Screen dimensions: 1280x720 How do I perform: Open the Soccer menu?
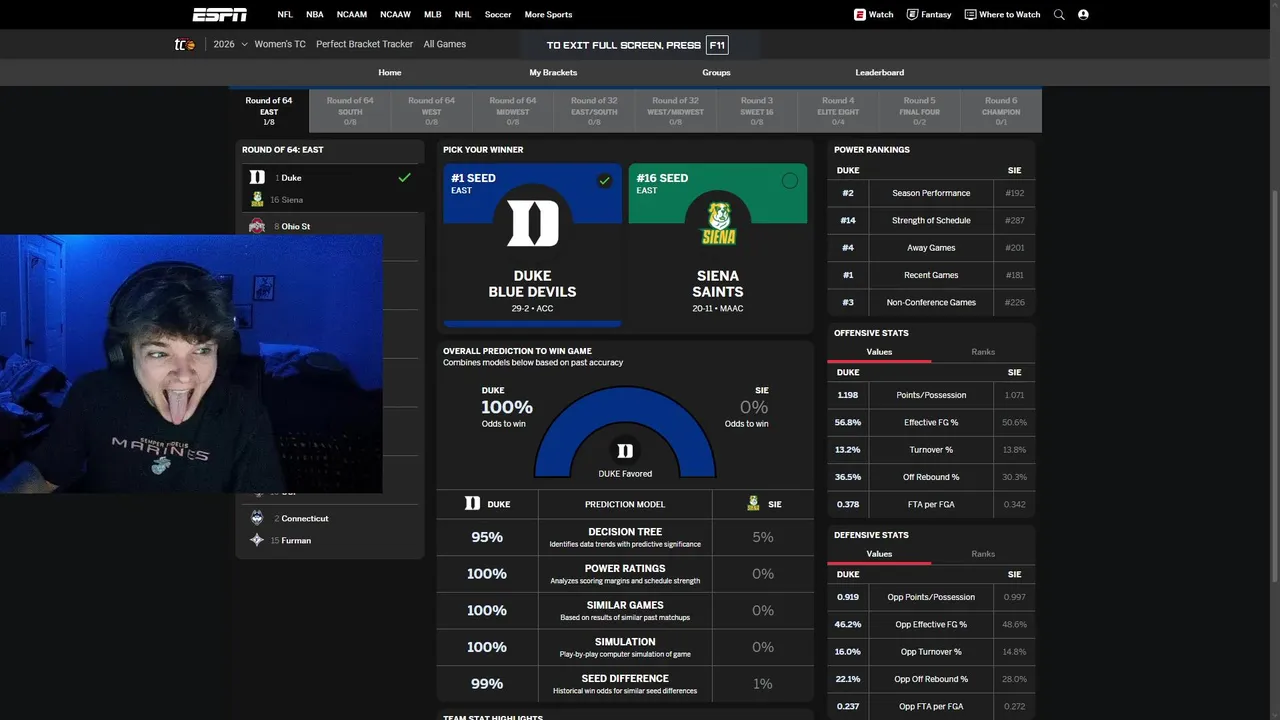pyautogui.click(x=498, y=14)
